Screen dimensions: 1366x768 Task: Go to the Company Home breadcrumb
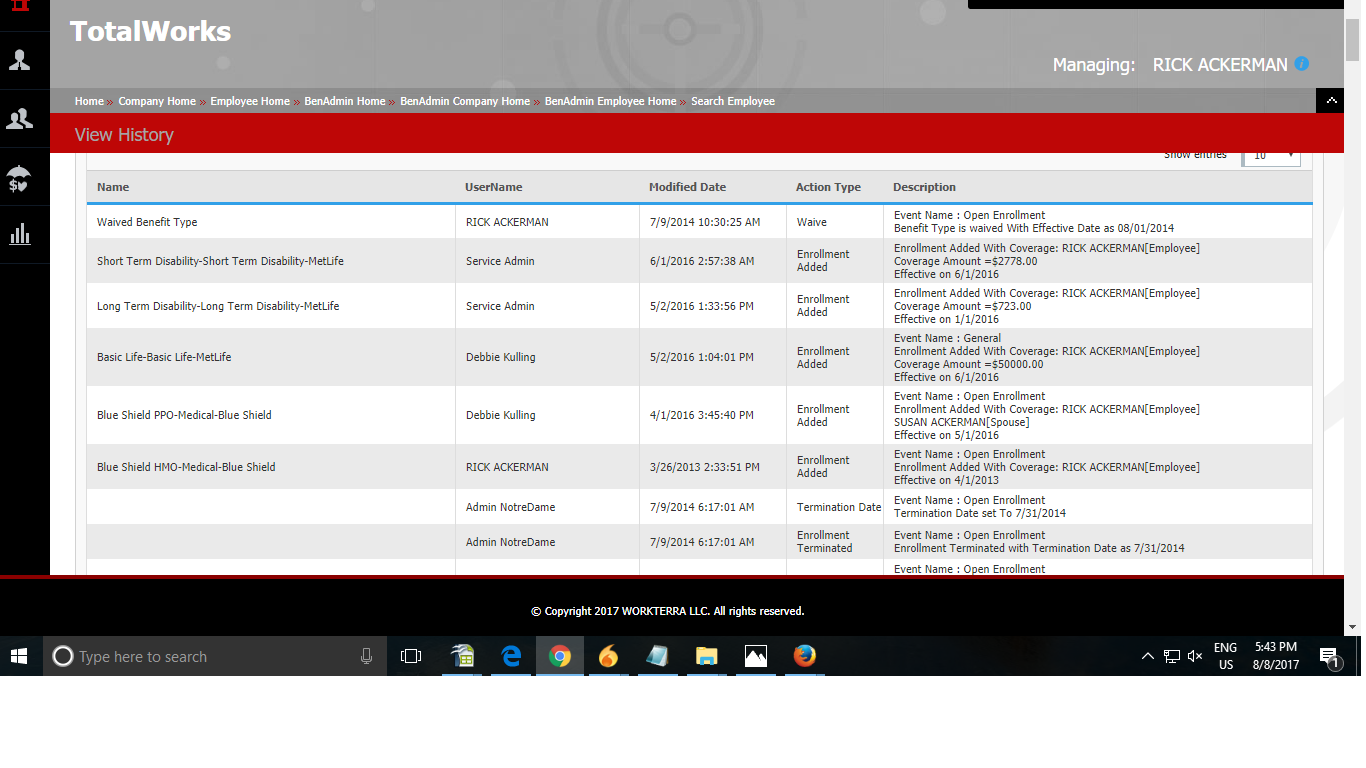157,101
